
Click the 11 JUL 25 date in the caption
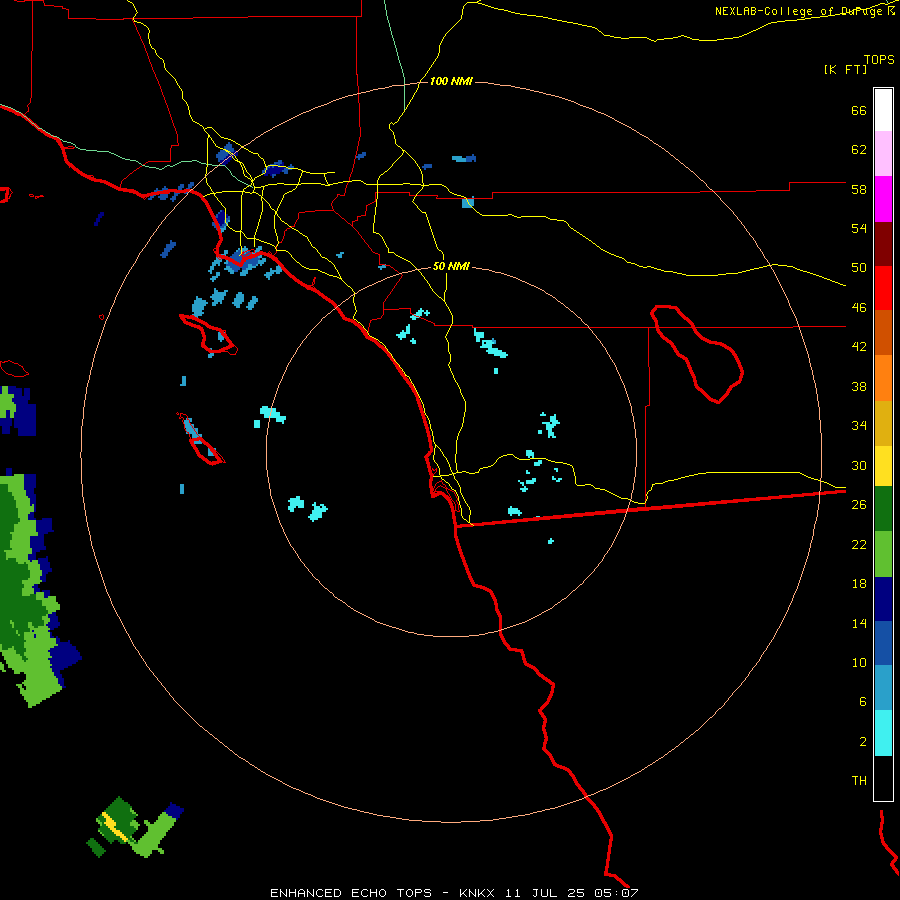[x=545, y=893]
